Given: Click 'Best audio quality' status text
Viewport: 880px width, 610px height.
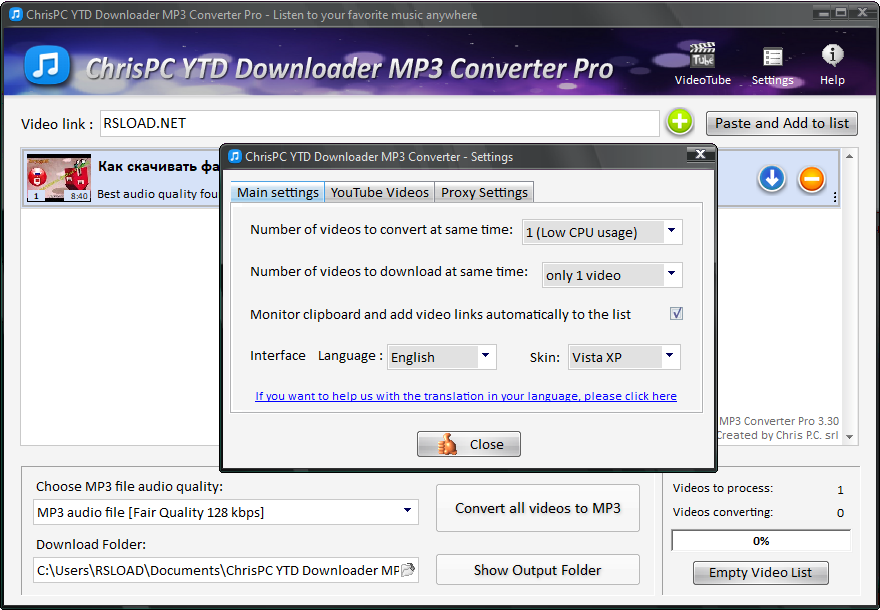Looking at the screenshot, I should 158,194.
